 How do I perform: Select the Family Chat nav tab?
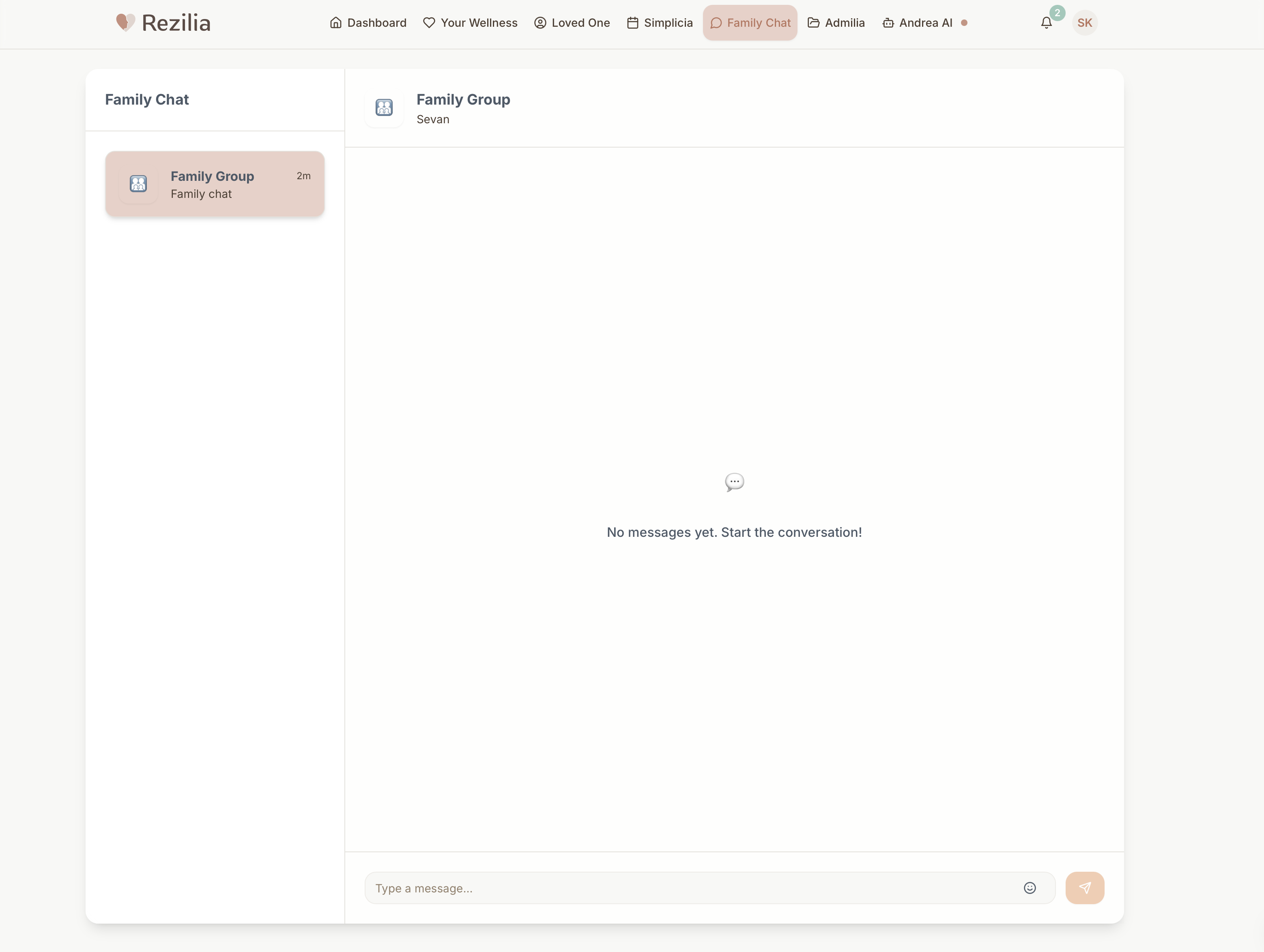click(750, 23)
